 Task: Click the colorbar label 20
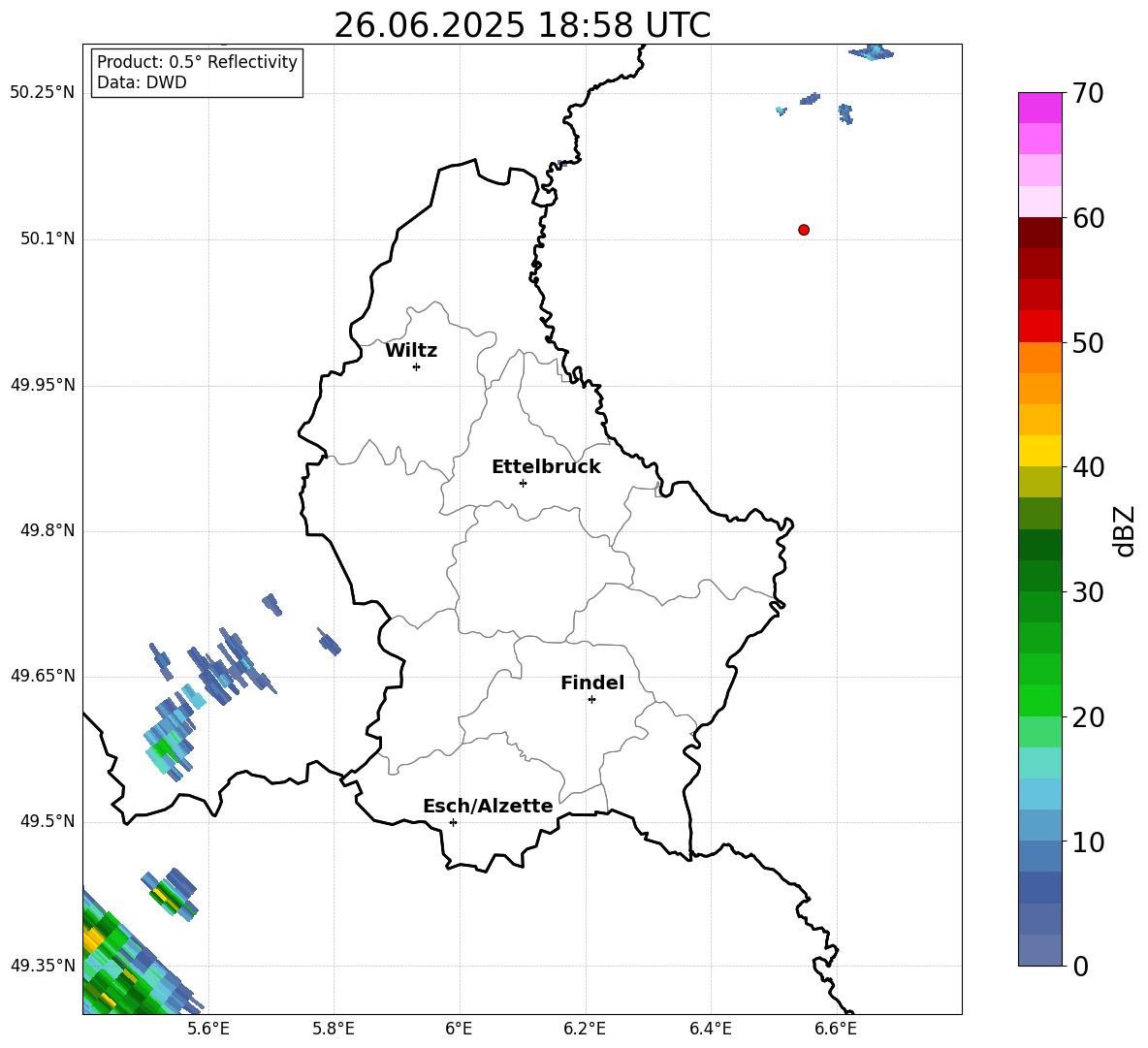(1088, 717)
